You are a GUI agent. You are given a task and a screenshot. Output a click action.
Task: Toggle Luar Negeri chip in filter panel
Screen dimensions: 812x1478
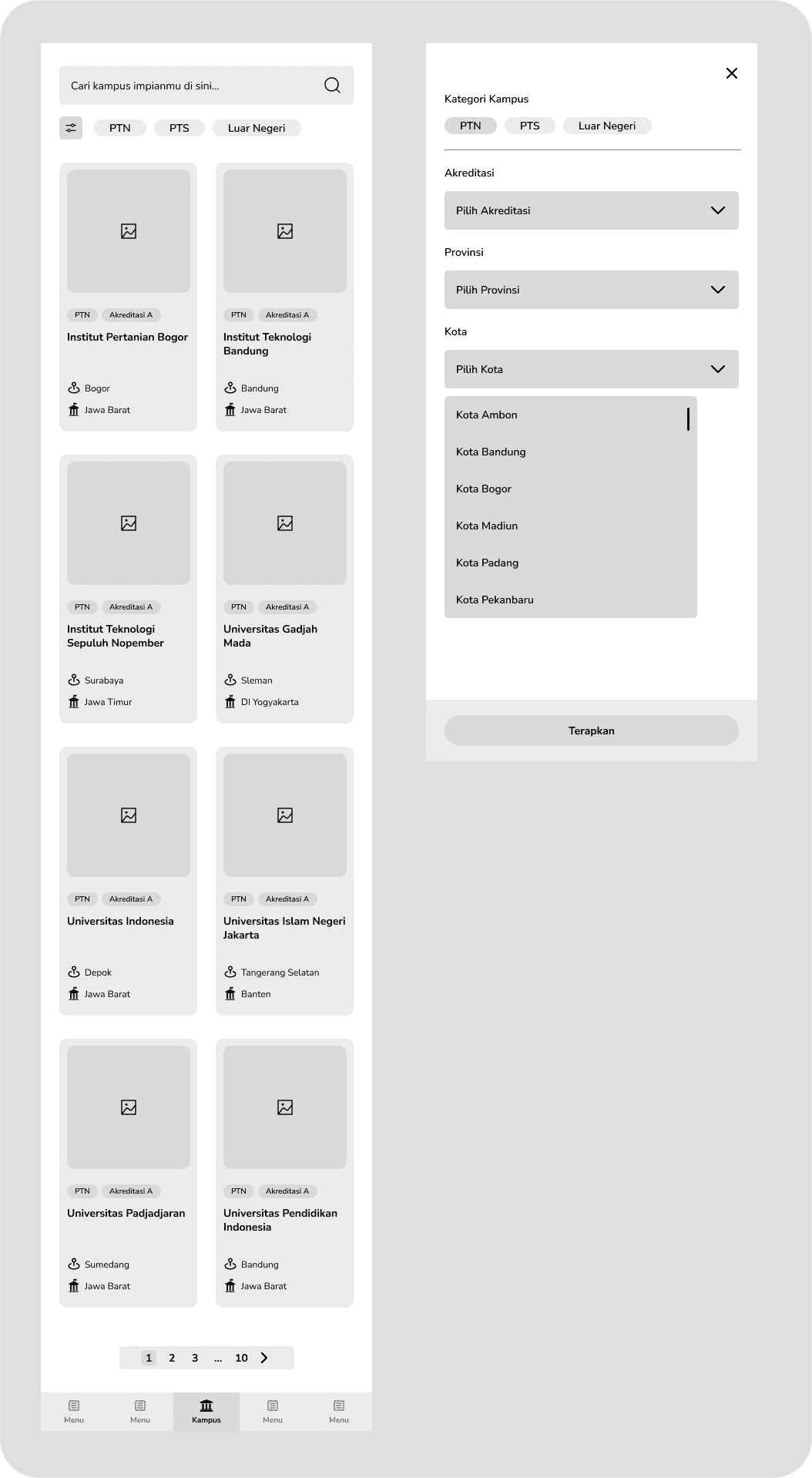pos(607,126)
